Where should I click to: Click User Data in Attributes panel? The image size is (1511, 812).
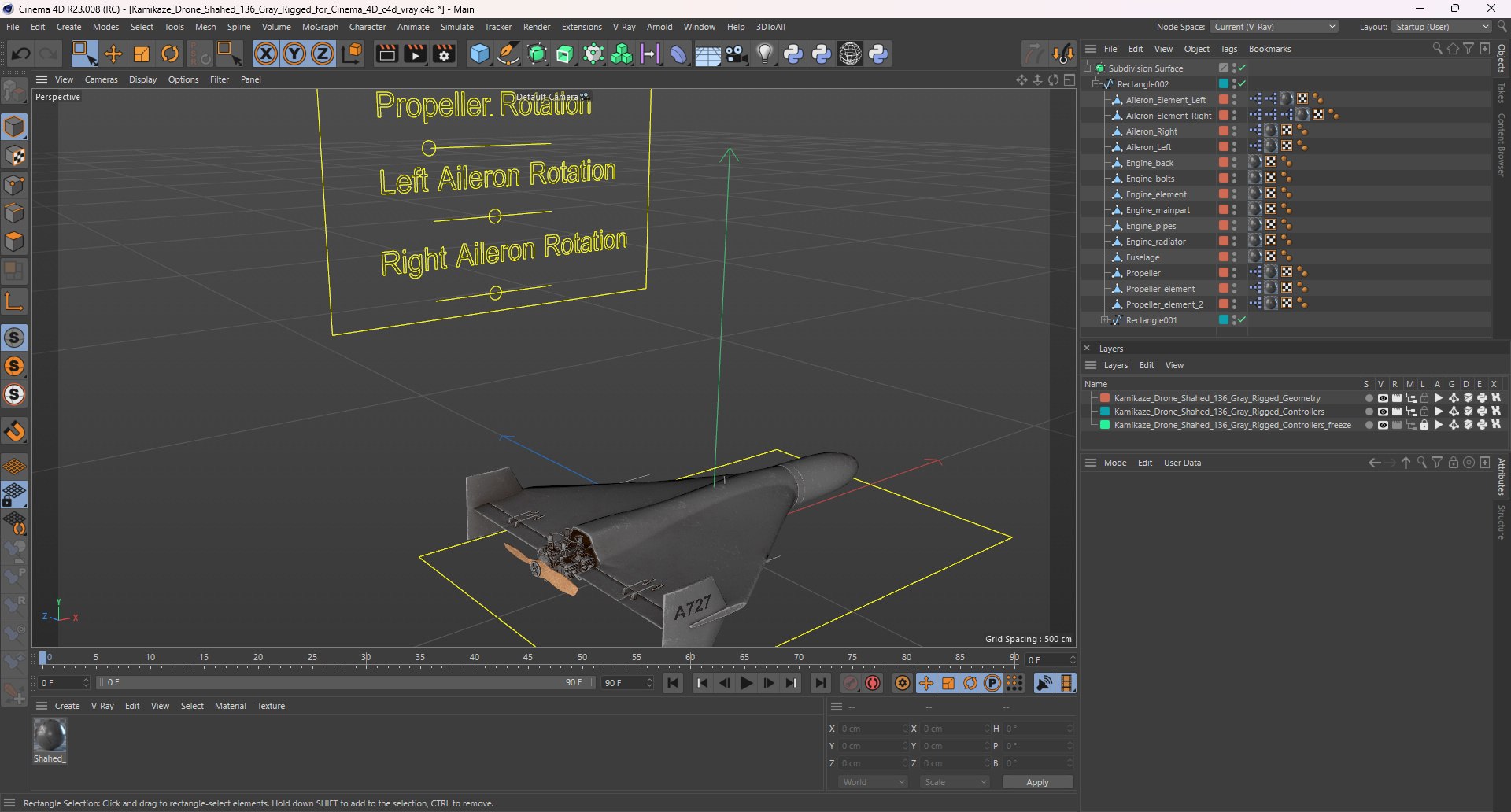[1182, 463]
